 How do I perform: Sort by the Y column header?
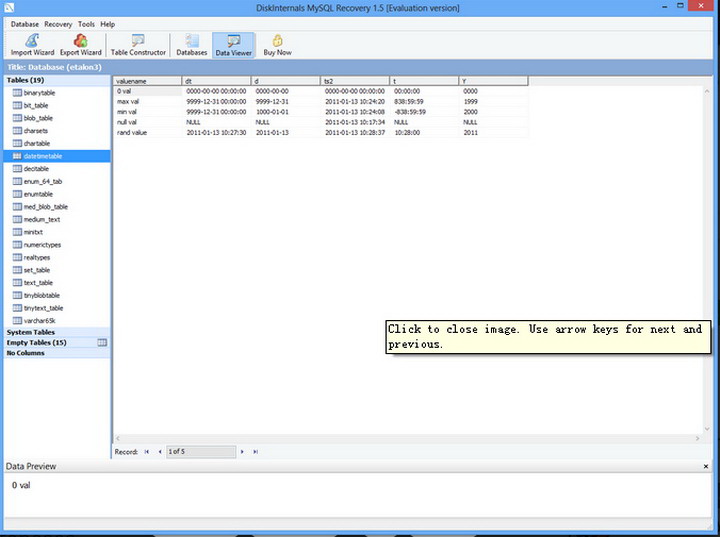coord(494,81)
